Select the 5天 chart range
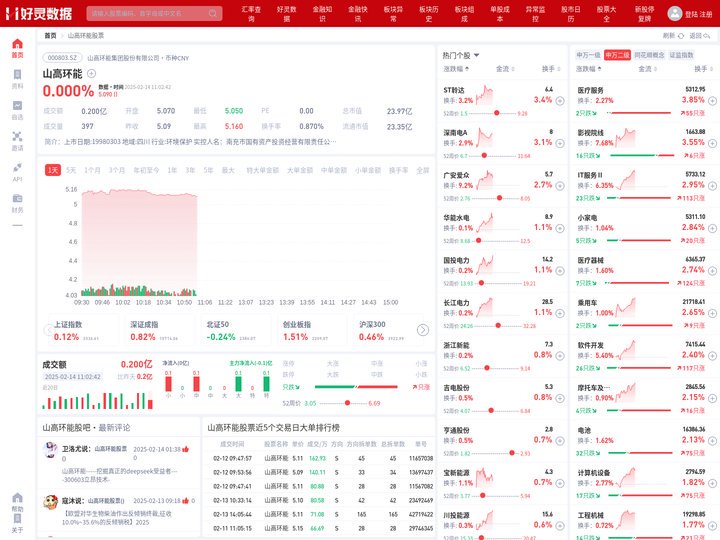The image size is (720, 540). [71, 170]
